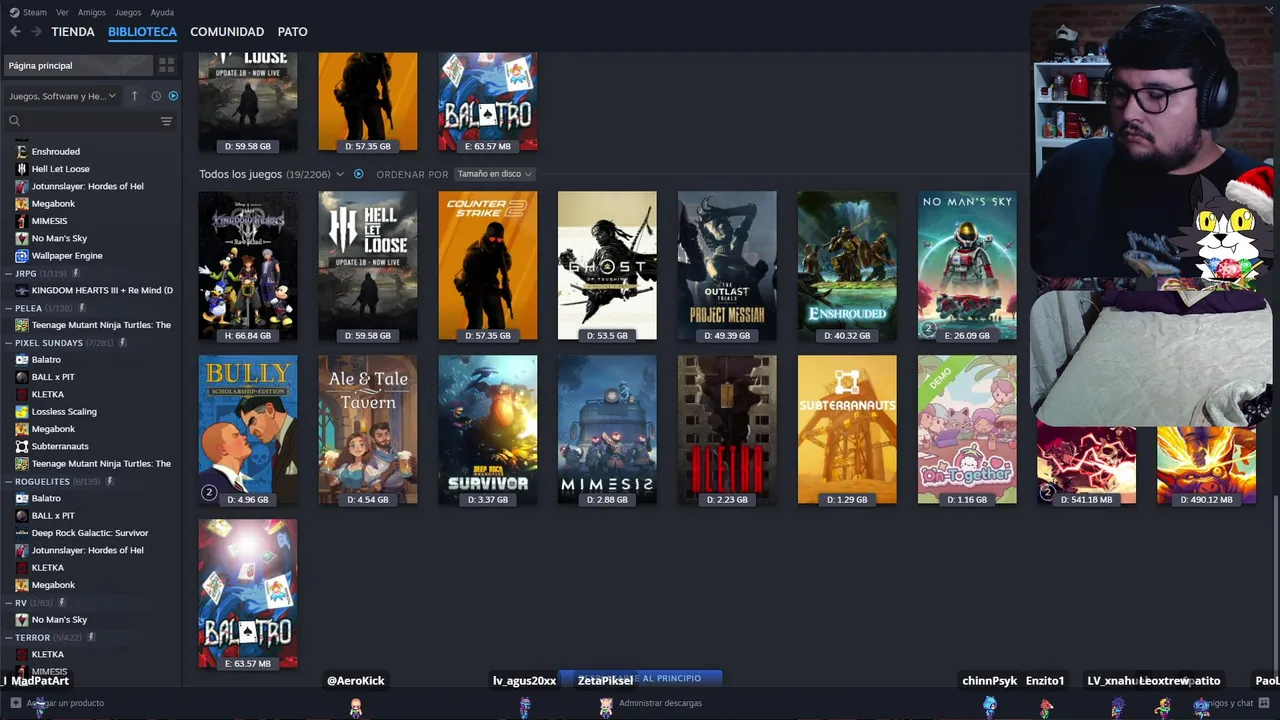This screenshot has height=720, width=1280.
Task: Open the Kingdom Hearts III cover thumbnail
Action: [x=248, y=266]
